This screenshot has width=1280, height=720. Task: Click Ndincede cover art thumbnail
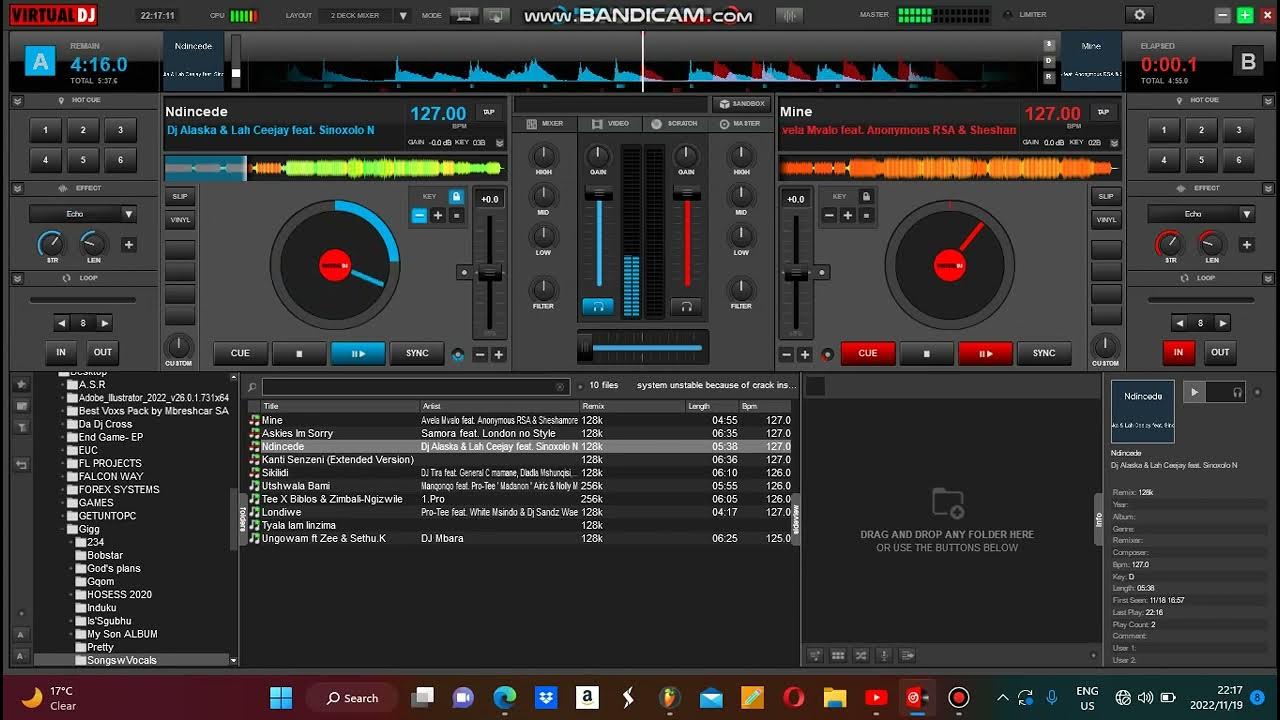[1142, 411]
